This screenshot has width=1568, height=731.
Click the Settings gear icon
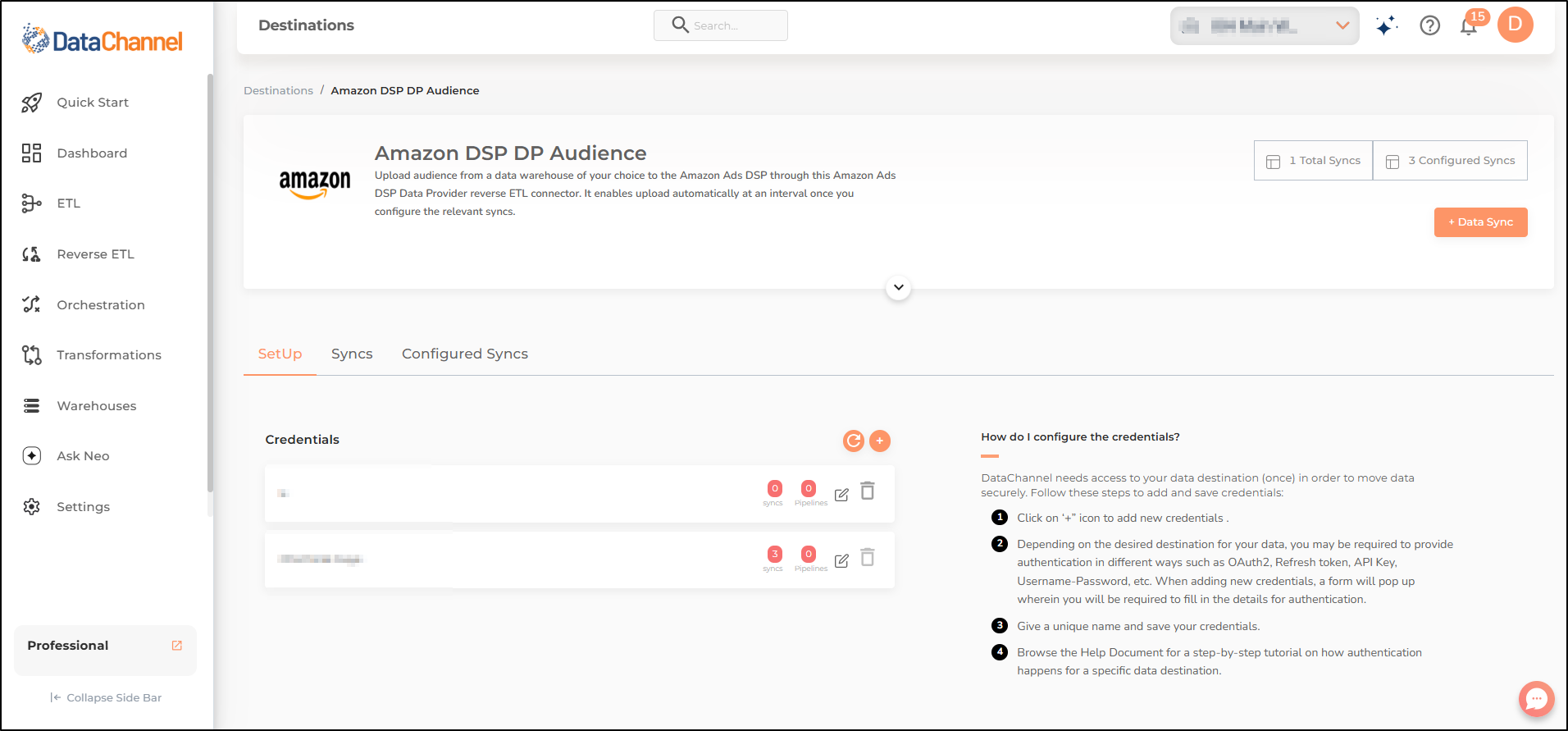click(x=31, y=507)
